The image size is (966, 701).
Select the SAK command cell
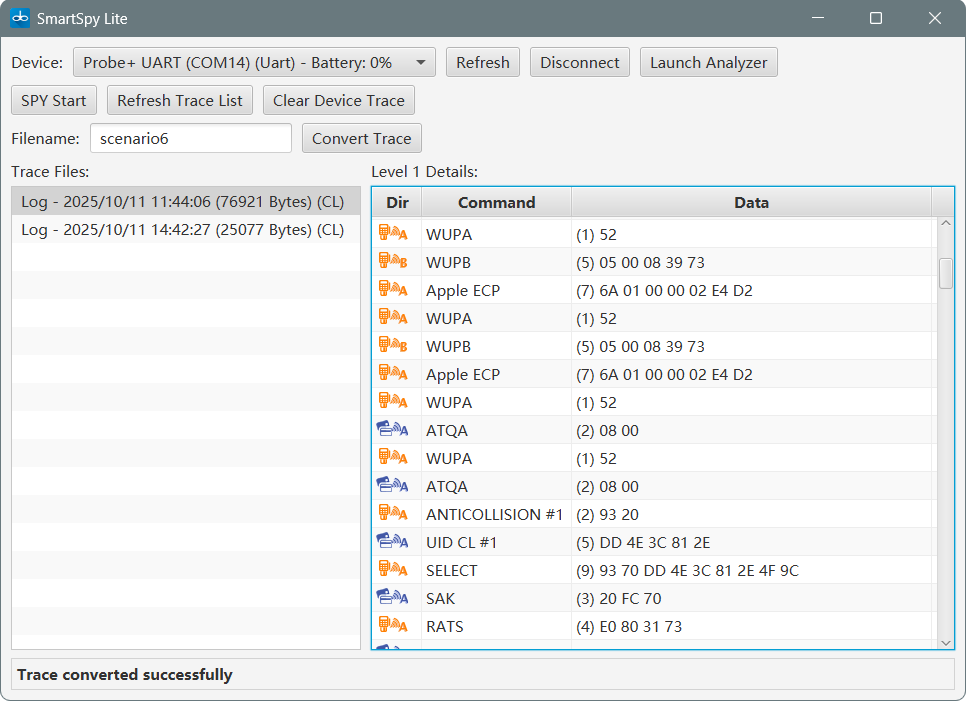[497, 598]
